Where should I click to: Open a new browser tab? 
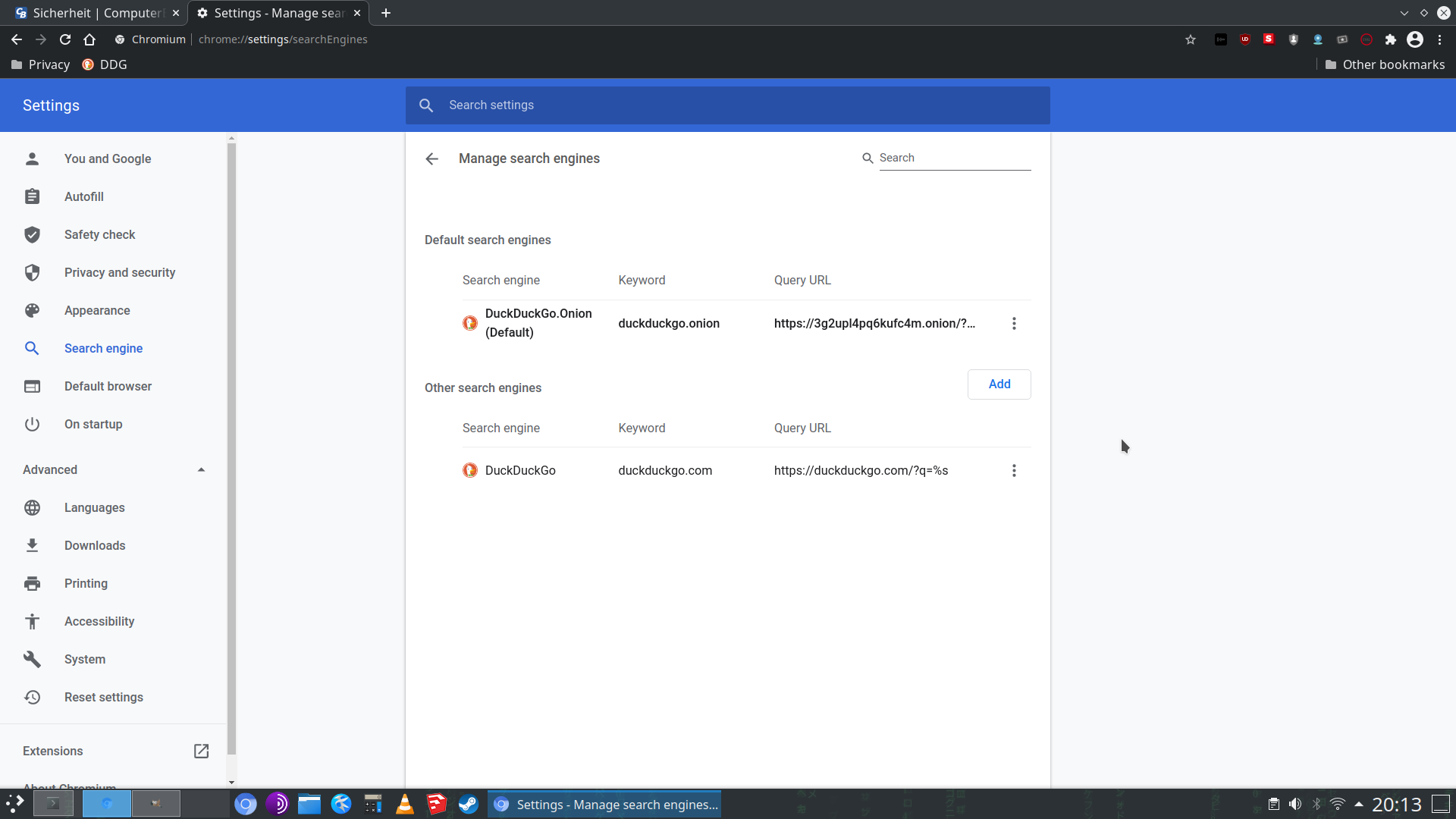click(x=386, y=13)
